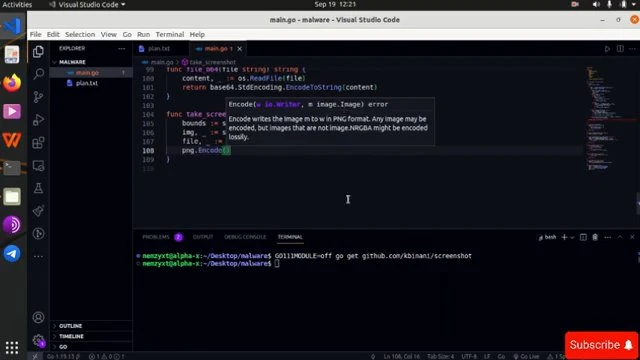The image size is (640, 360).
Task: Open Explorer panel More Actions ellipsis
Action: point(122,49)
